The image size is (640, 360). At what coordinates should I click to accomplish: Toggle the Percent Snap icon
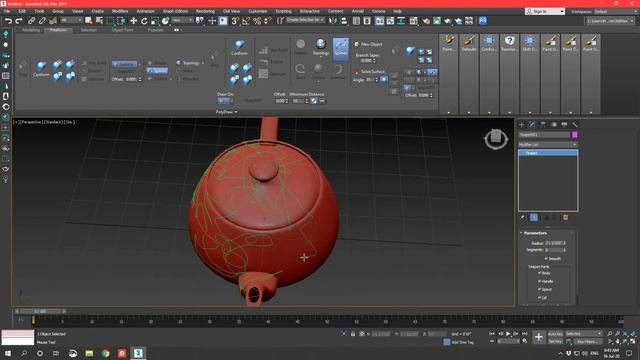click(x=257, y=21)
